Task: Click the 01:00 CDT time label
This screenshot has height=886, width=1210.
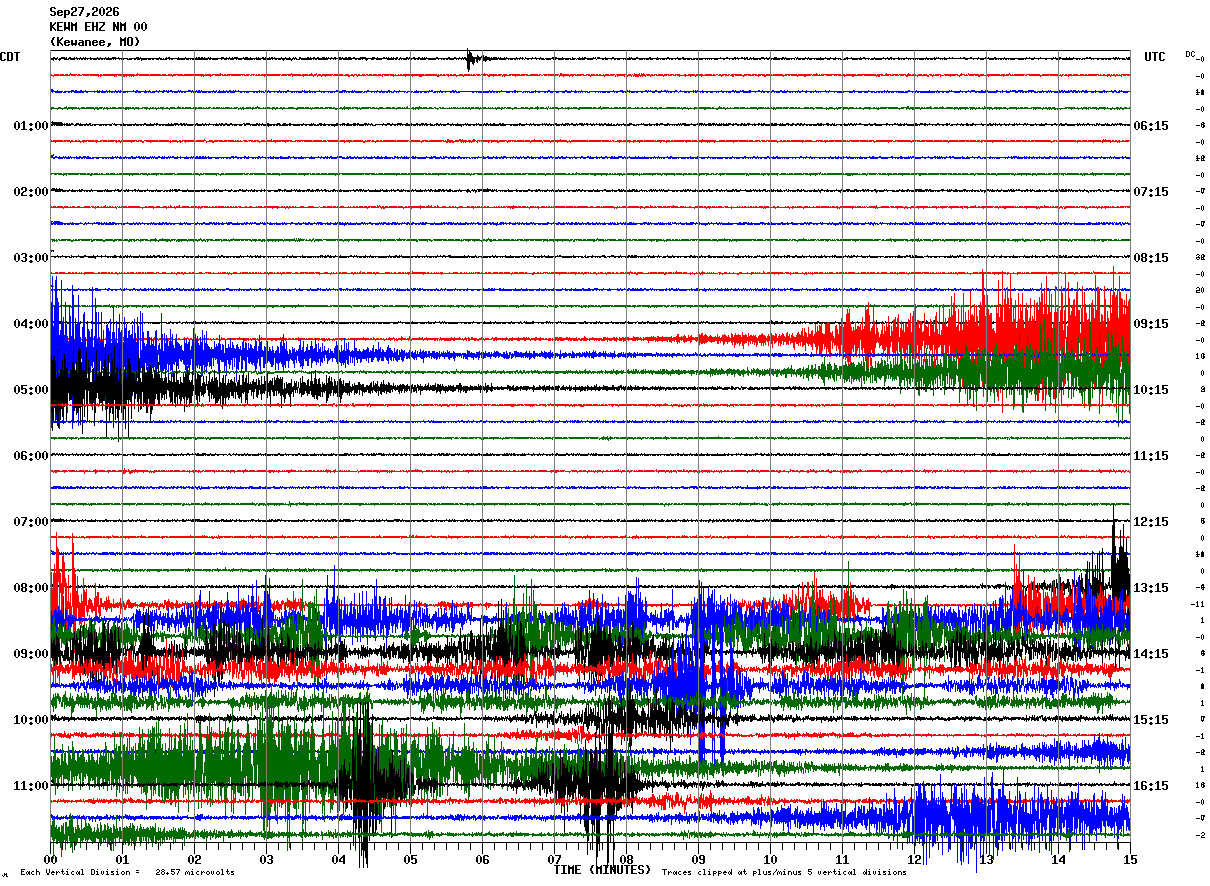Action: pyautogui.click(x=31, y=126)
